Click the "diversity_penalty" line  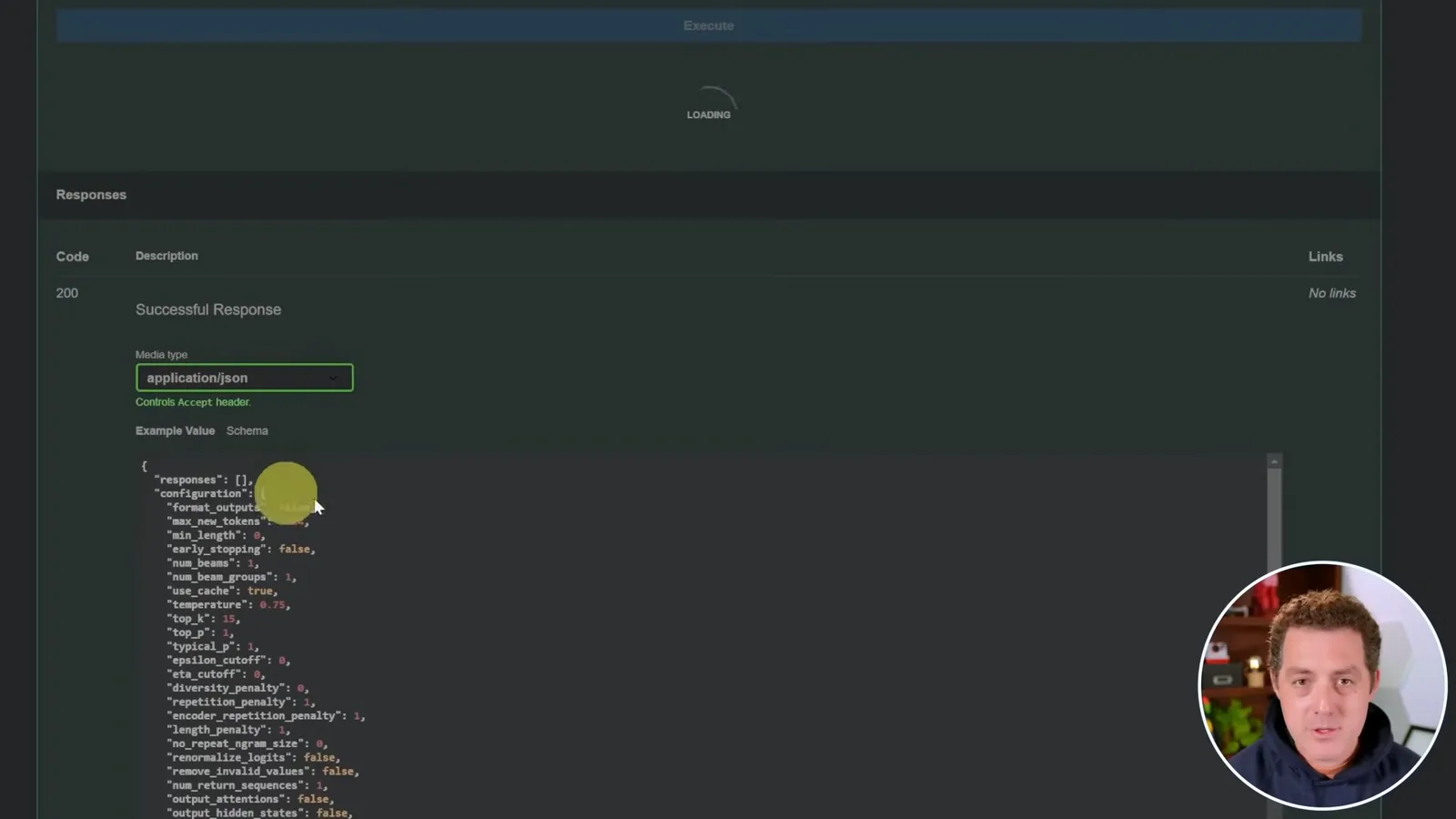238,688
